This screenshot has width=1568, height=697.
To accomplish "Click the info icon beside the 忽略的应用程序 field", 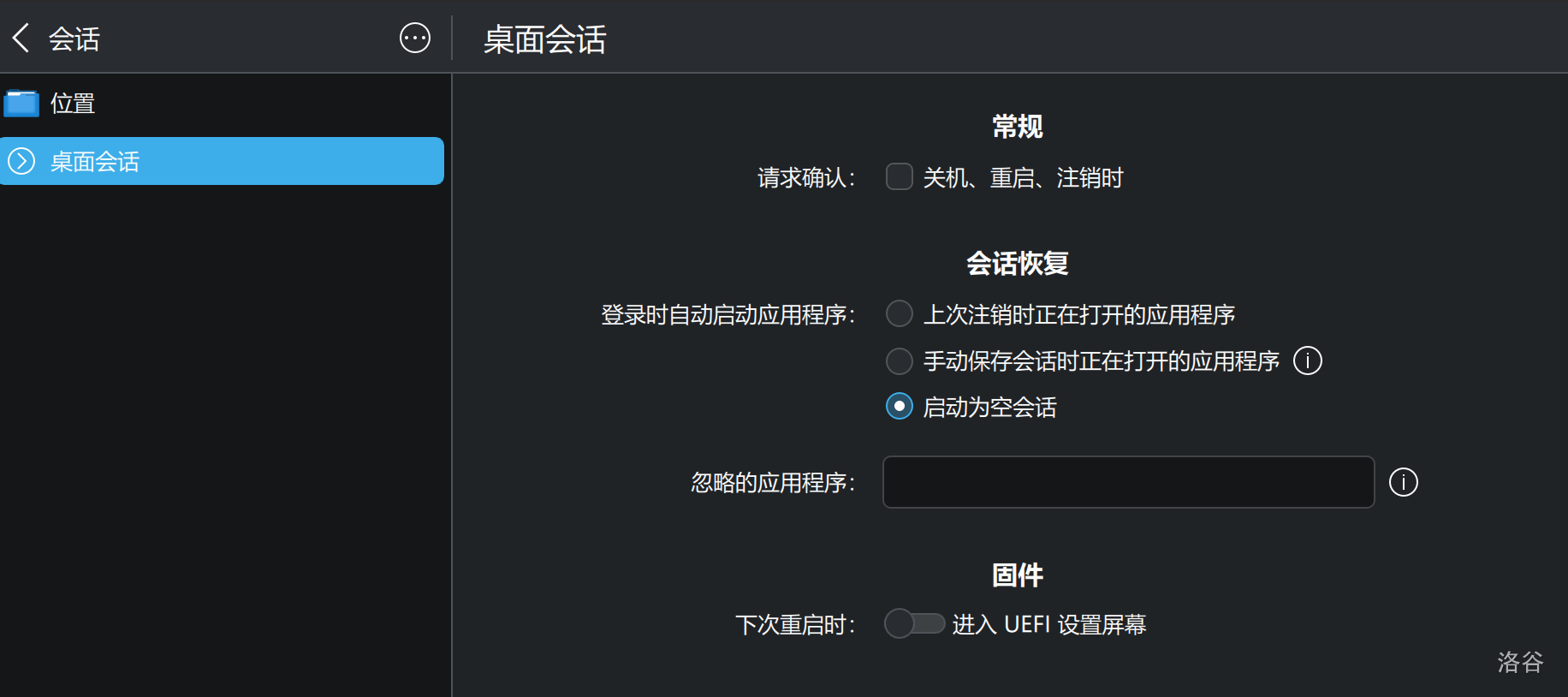I will (x=1403, y=482).
